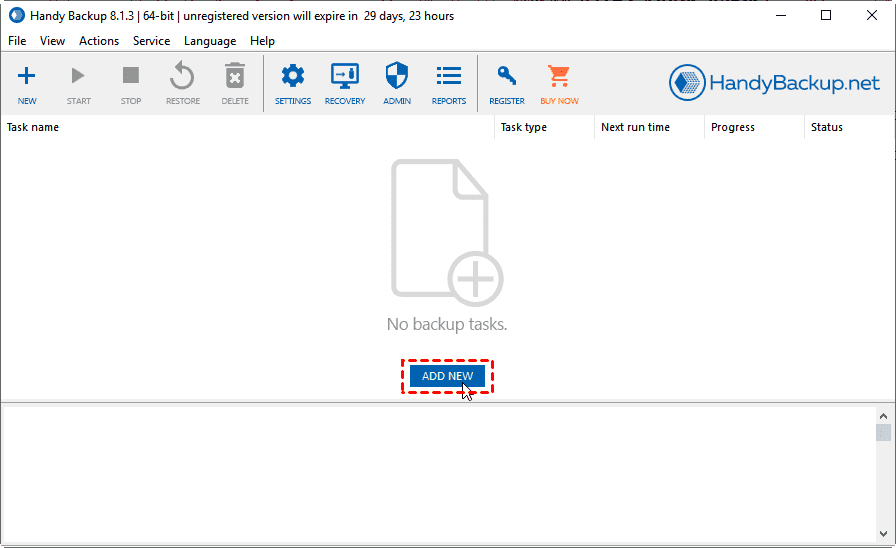Maximize the Handy Backup window

point(826,15)
